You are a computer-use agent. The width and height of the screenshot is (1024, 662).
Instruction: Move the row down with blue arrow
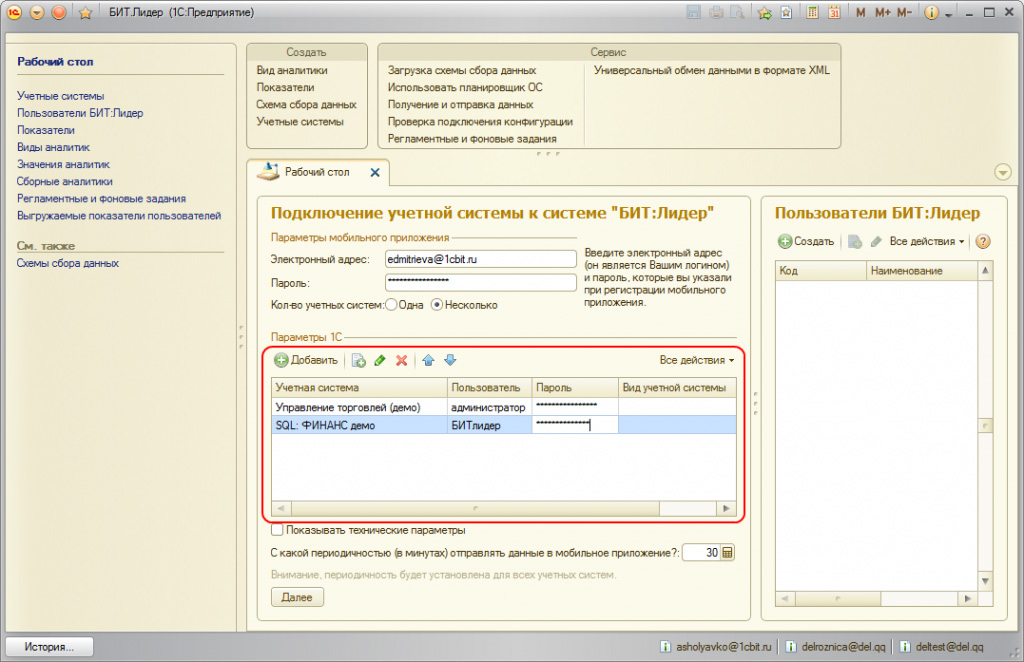coord(450,360)
